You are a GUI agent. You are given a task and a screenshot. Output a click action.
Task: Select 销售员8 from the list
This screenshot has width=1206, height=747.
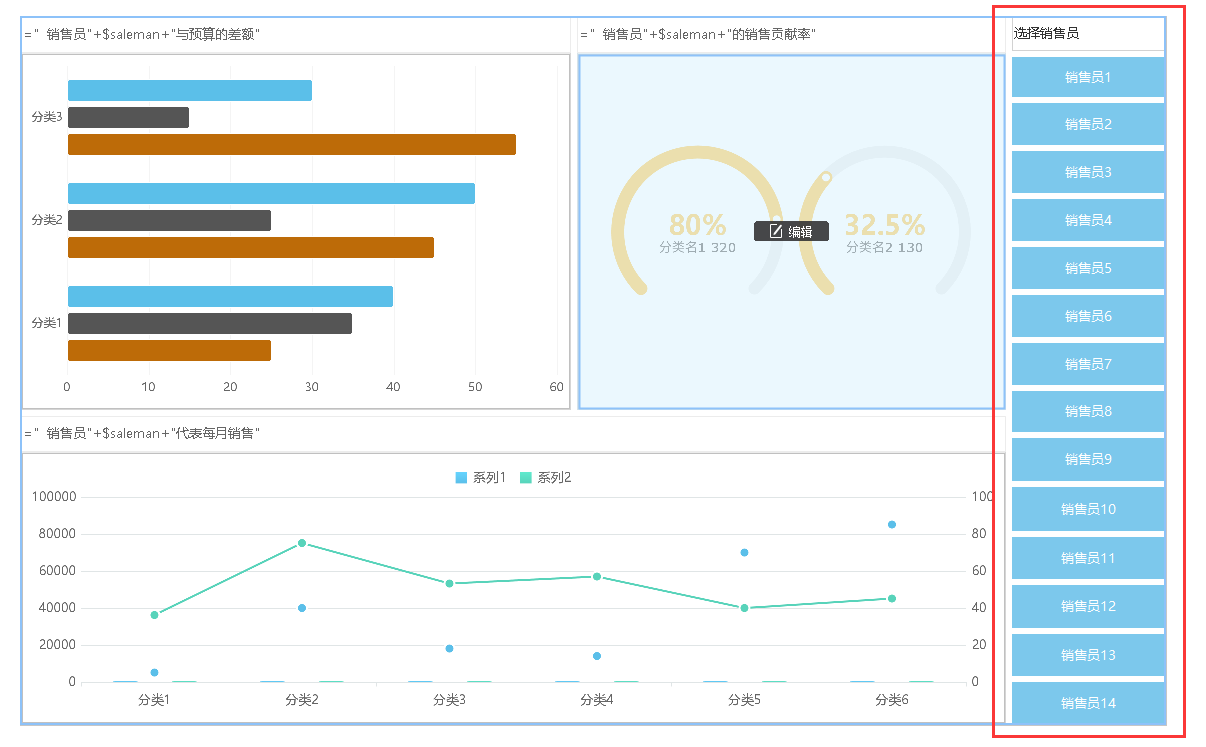click(x=1088, y=411)
